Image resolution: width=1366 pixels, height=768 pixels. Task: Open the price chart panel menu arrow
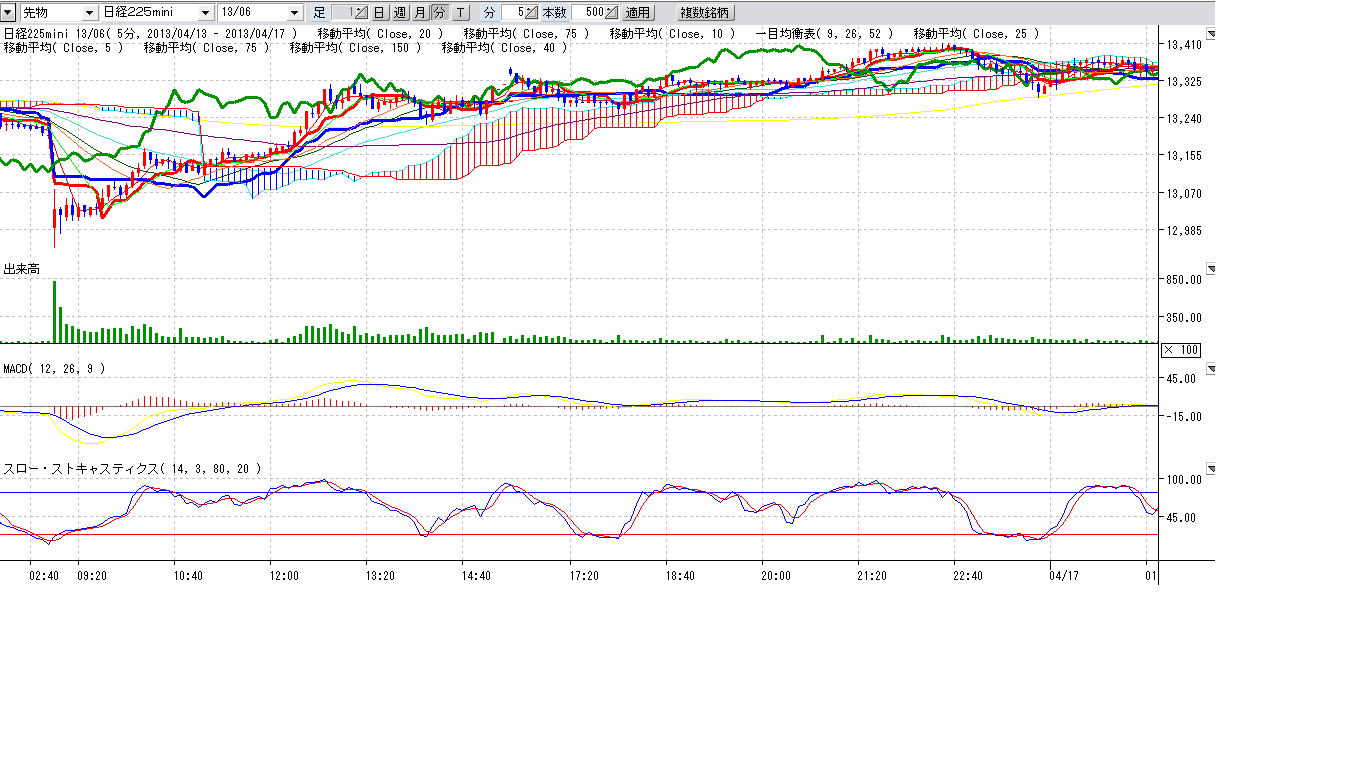pyautogui.click(x=1211, y=34)
